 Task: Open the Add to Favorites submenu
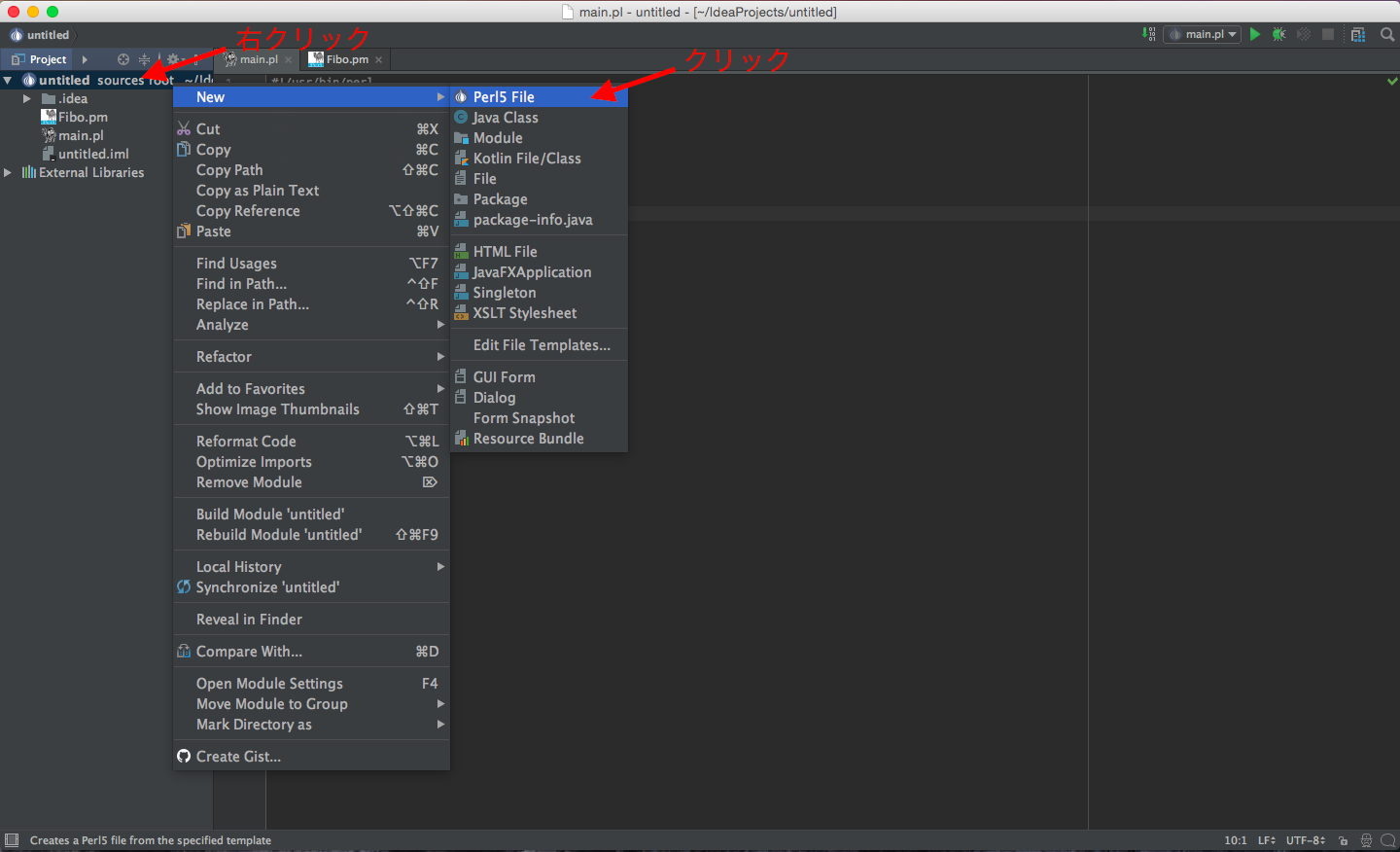[x=311, y=389]
